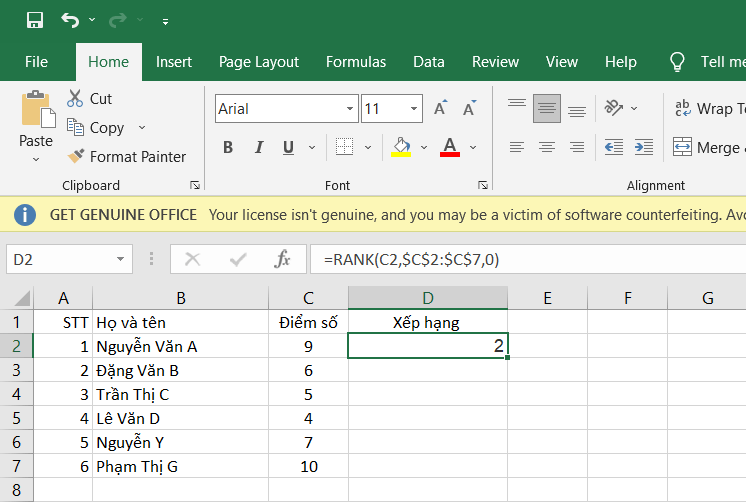Click the Name Box showing D2
This screenshot has height=502, width=746.
click(59, 259)
